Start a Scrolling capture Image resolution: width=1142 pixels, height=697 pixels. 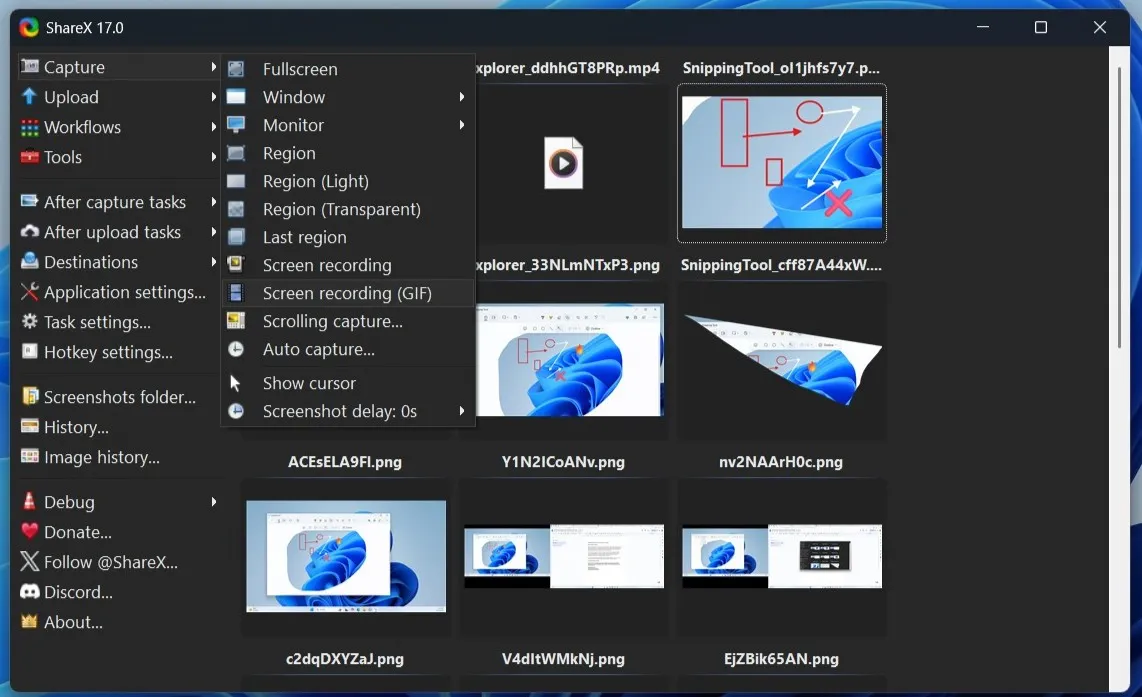pyautogui.click(x=332, y=321)
